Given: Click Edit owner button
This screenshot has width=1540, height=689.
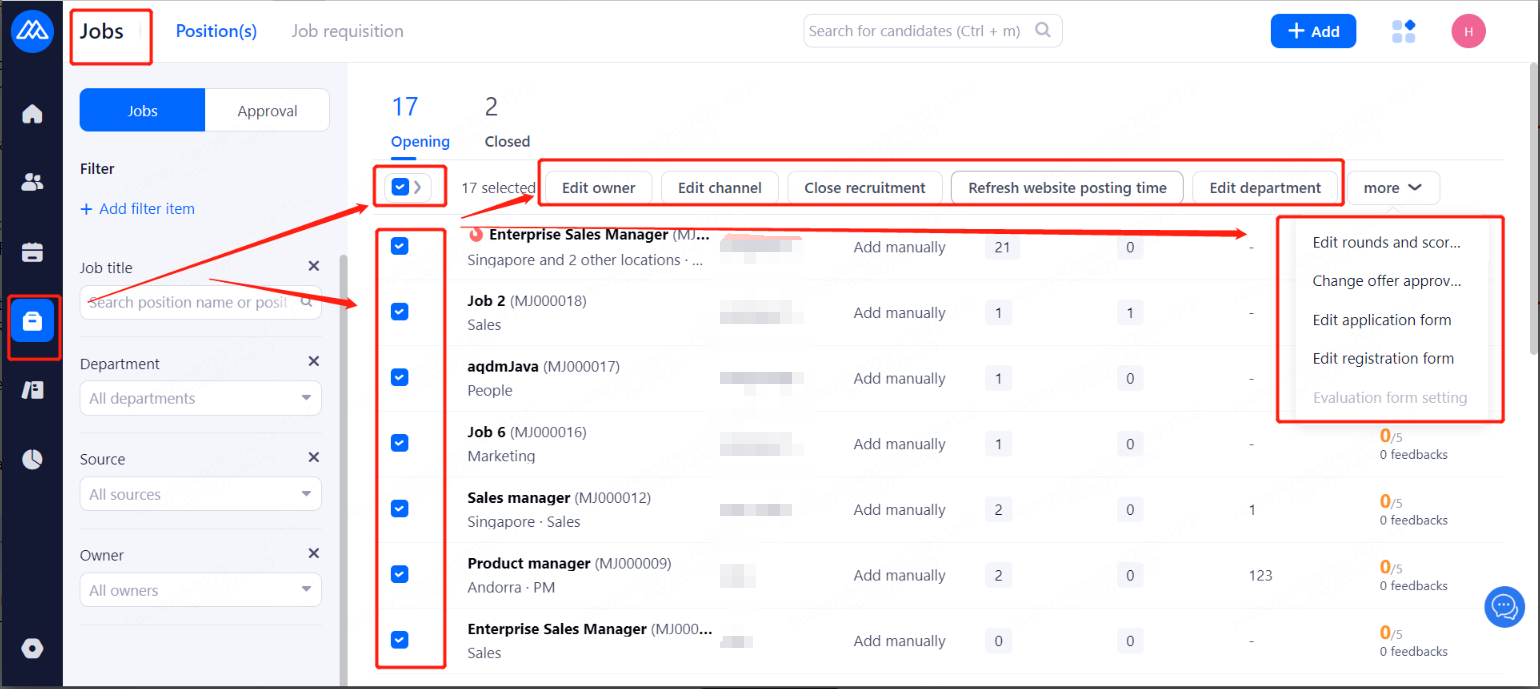Looking at the screenshot, I should [598, 187].
